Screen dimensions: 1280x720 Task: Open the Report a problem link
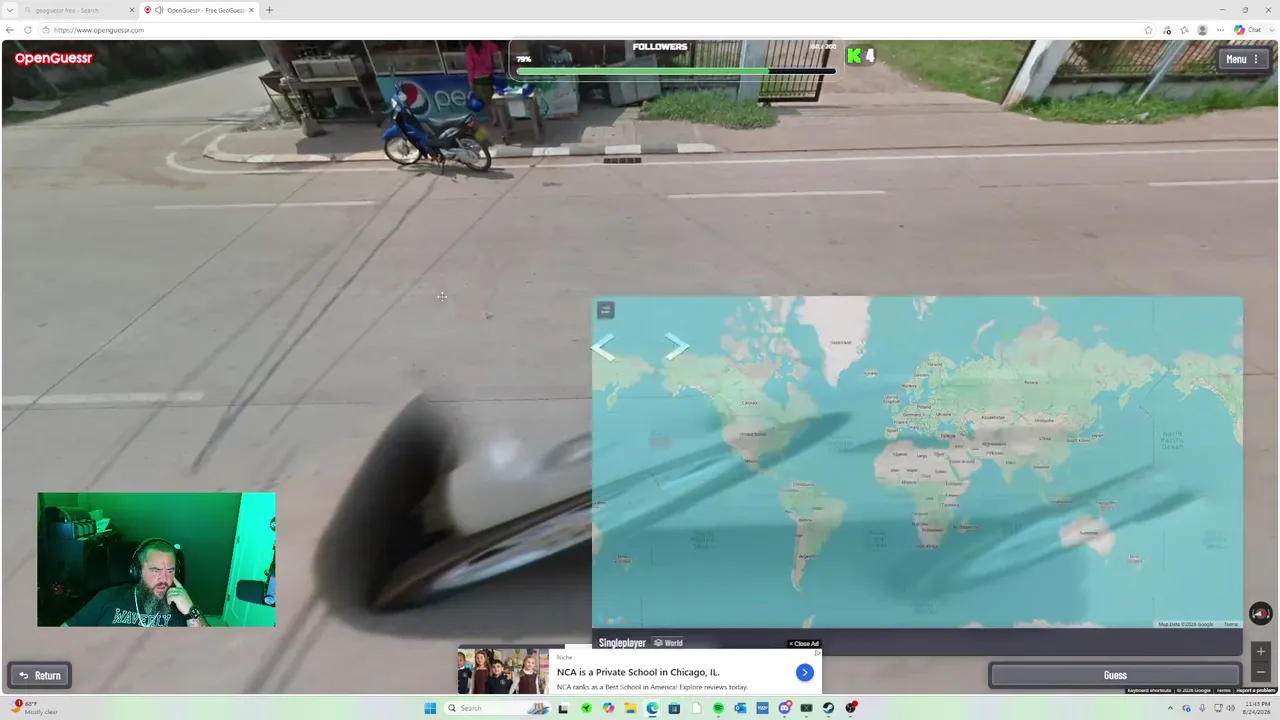[1256, 690]
